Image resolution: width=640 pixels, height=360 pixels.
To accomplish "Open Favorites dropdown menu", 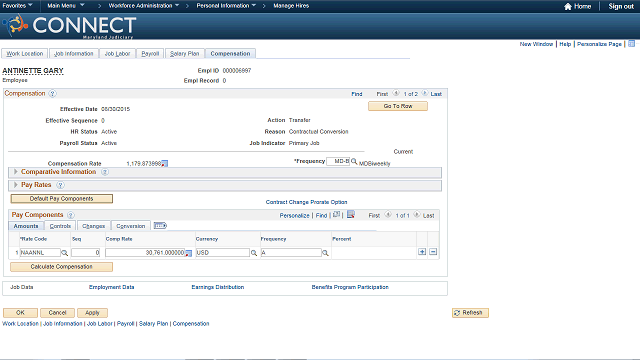I will coord(18,6).
